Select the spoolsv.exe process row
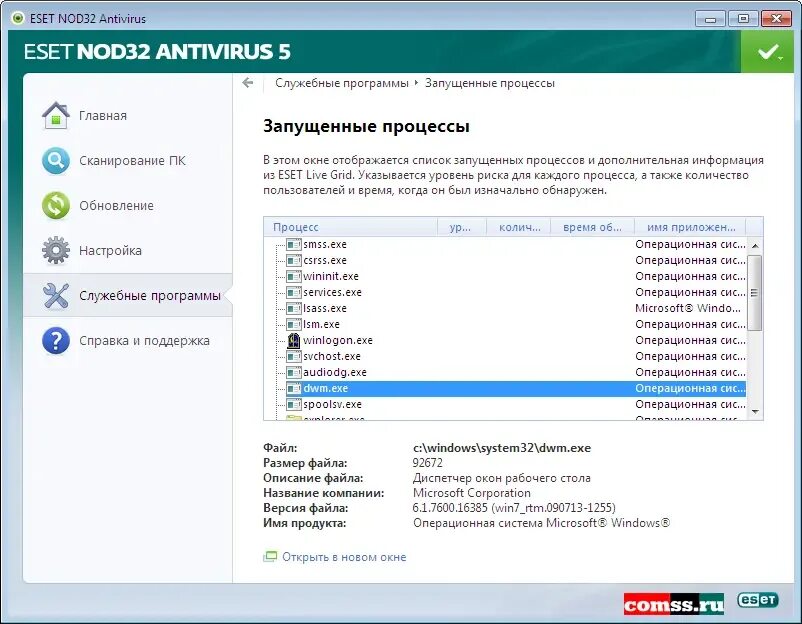Viewport: 802px width, 624px height. [505, 404]
